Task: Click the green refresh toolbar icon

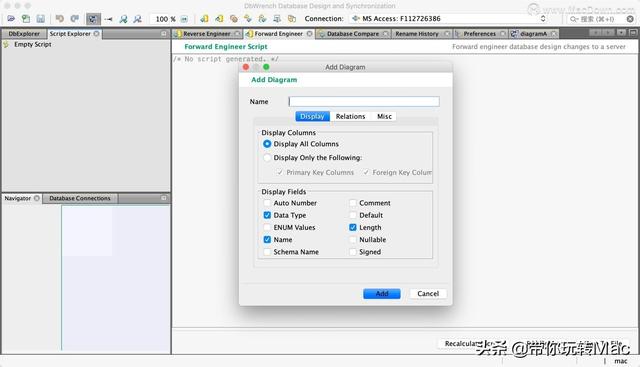Action: pos(262,19)
